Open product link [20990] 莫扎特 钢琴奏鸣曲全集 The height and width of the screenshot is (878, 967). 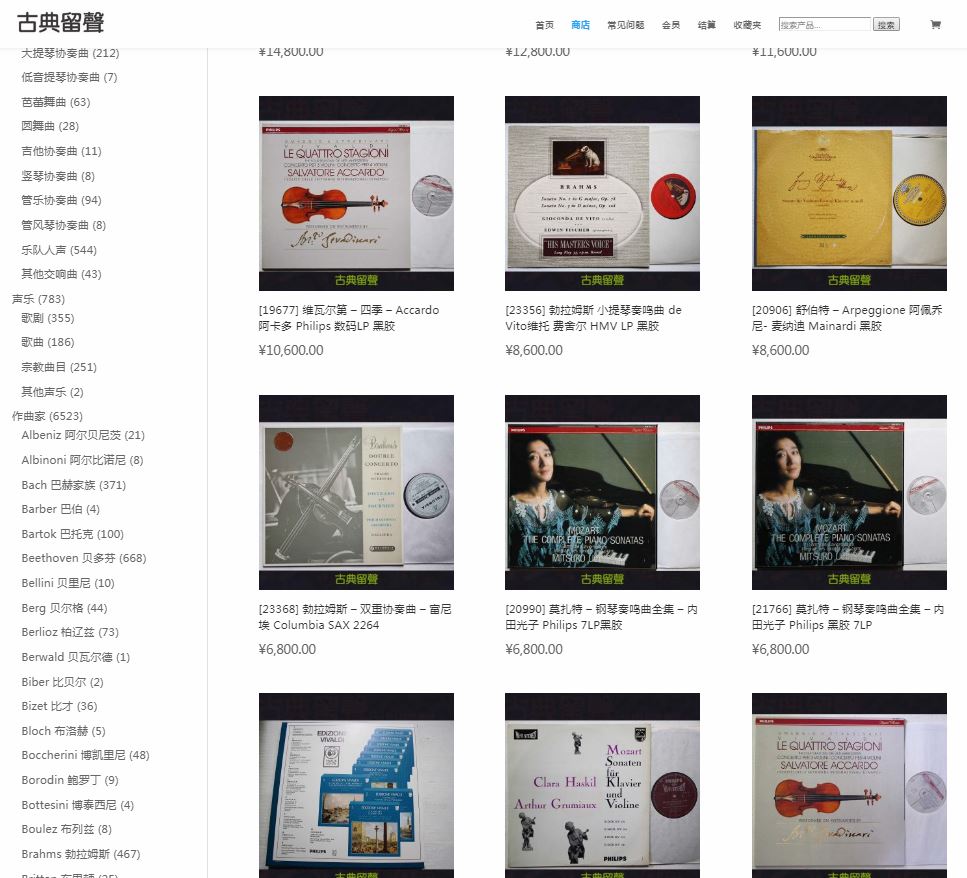click(601, 617)
